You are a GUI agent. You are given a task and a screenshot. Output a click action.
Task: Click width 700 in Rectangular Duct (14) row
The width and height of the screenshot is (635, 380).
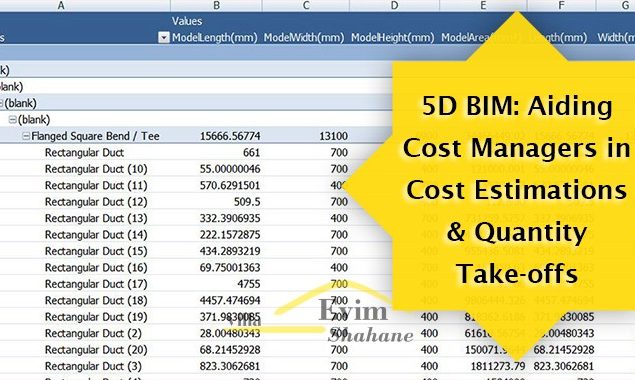pos(339,235)
